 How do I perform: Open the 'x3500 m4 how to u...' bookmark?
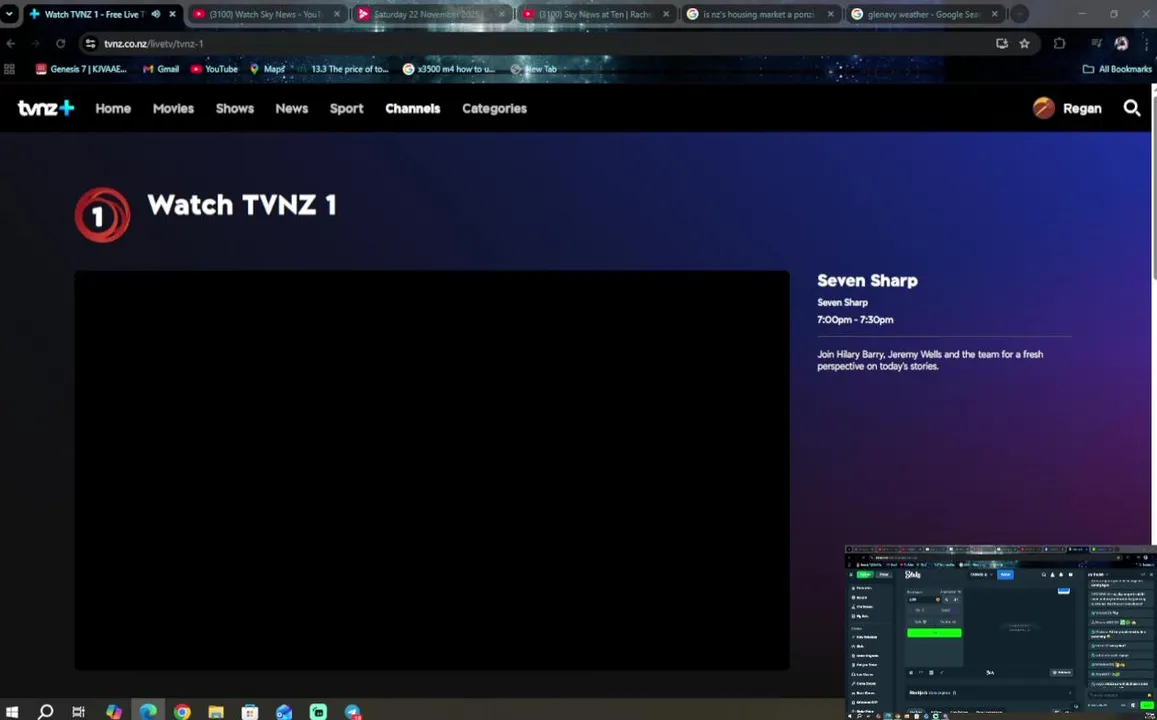[449, 69]
